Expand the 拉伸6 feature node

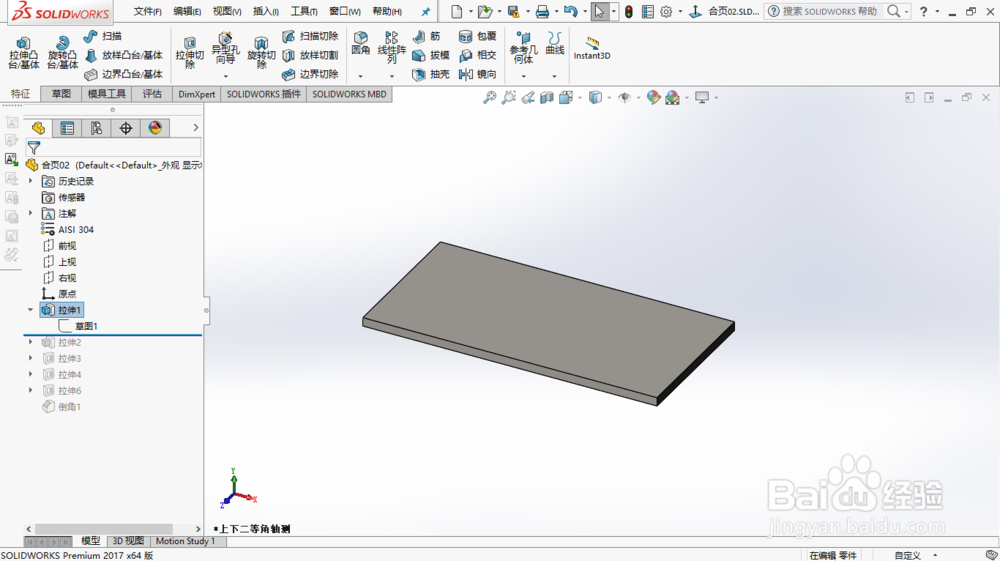pyautogui.click(x=30, y=390)
